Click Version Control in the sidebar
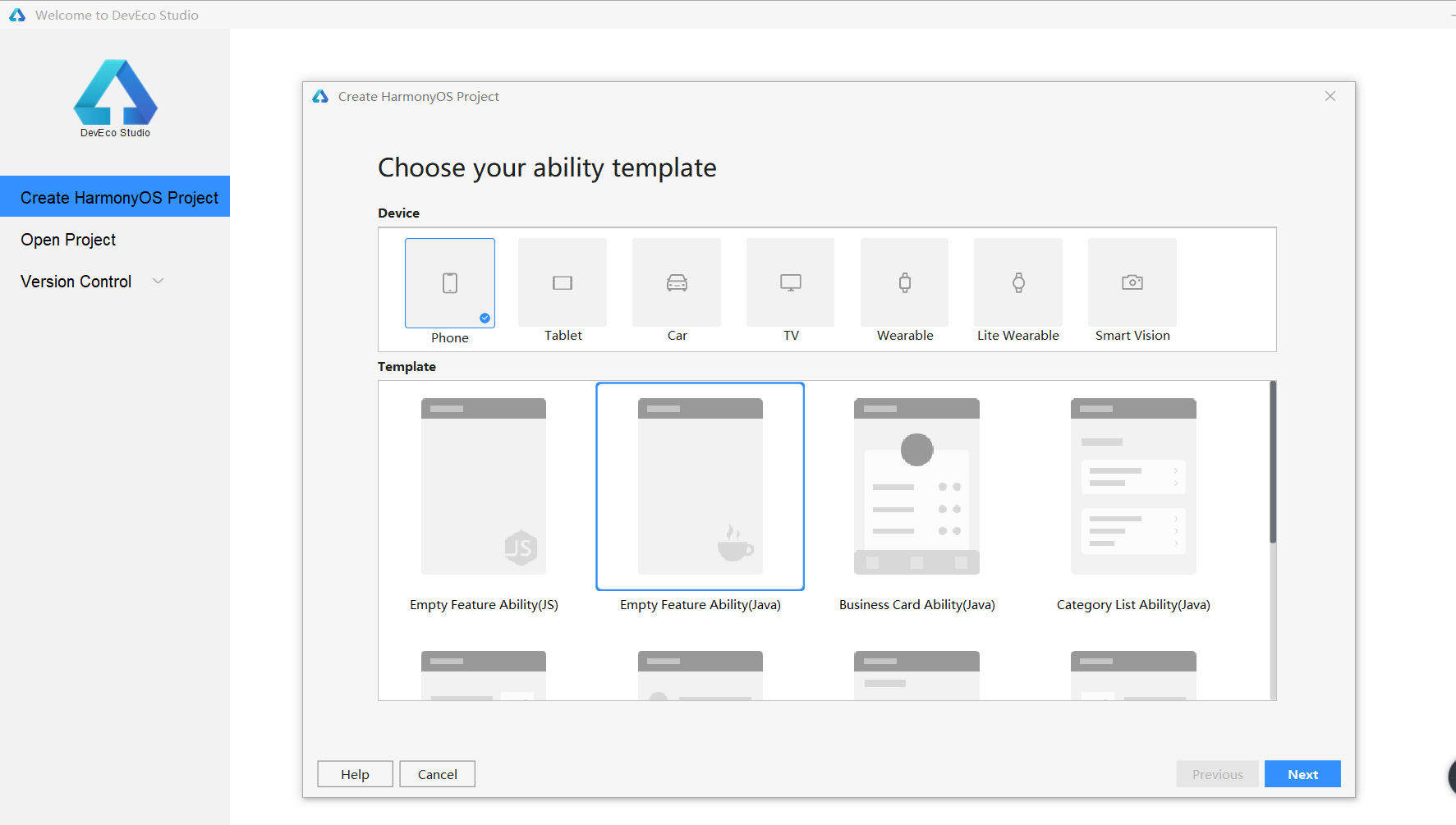The image size is (1456, 825). pos(76,282)
